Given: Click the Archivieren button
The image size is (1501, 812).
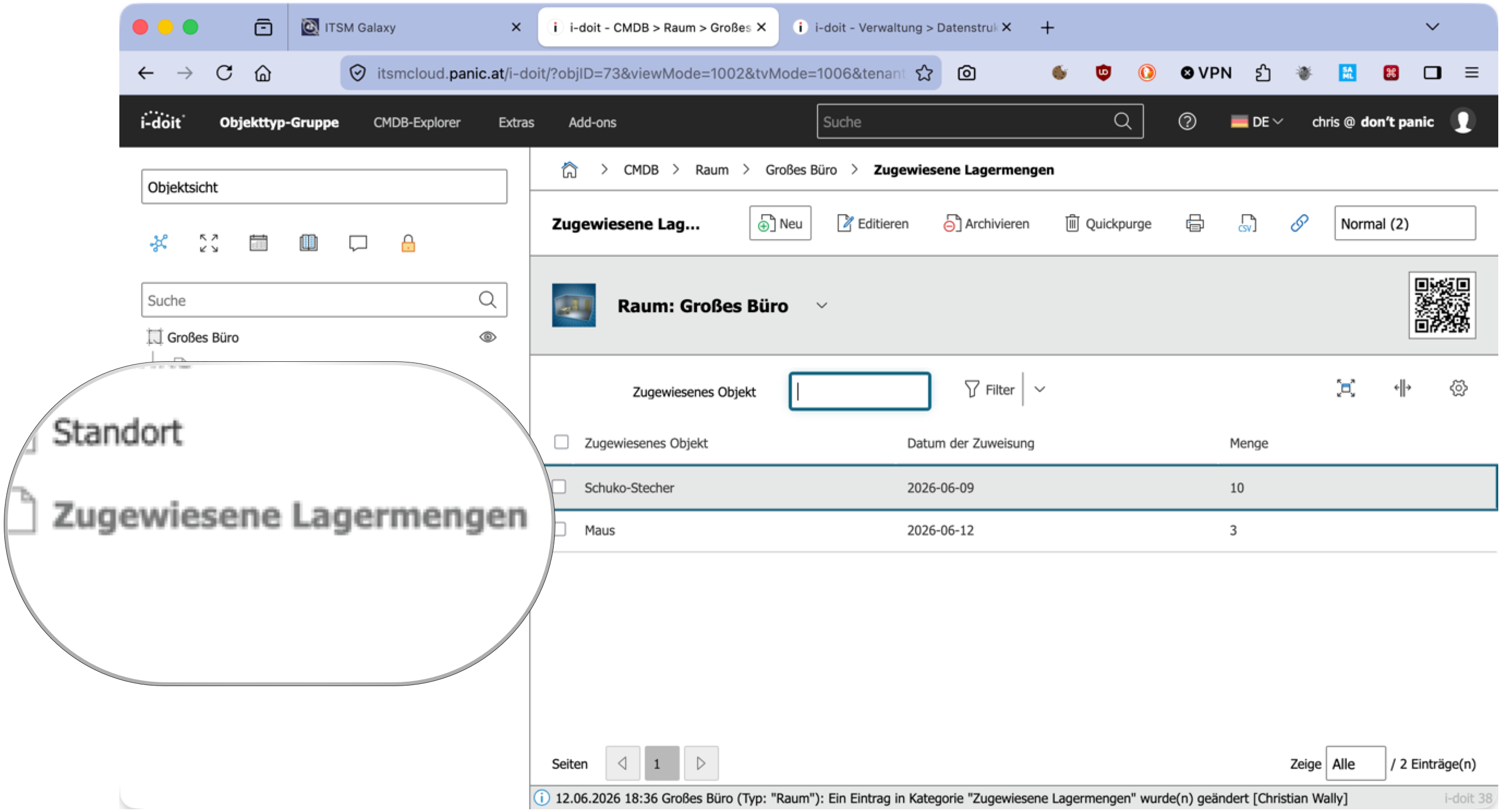Looking at the screenshot, I should coord(986,223).
